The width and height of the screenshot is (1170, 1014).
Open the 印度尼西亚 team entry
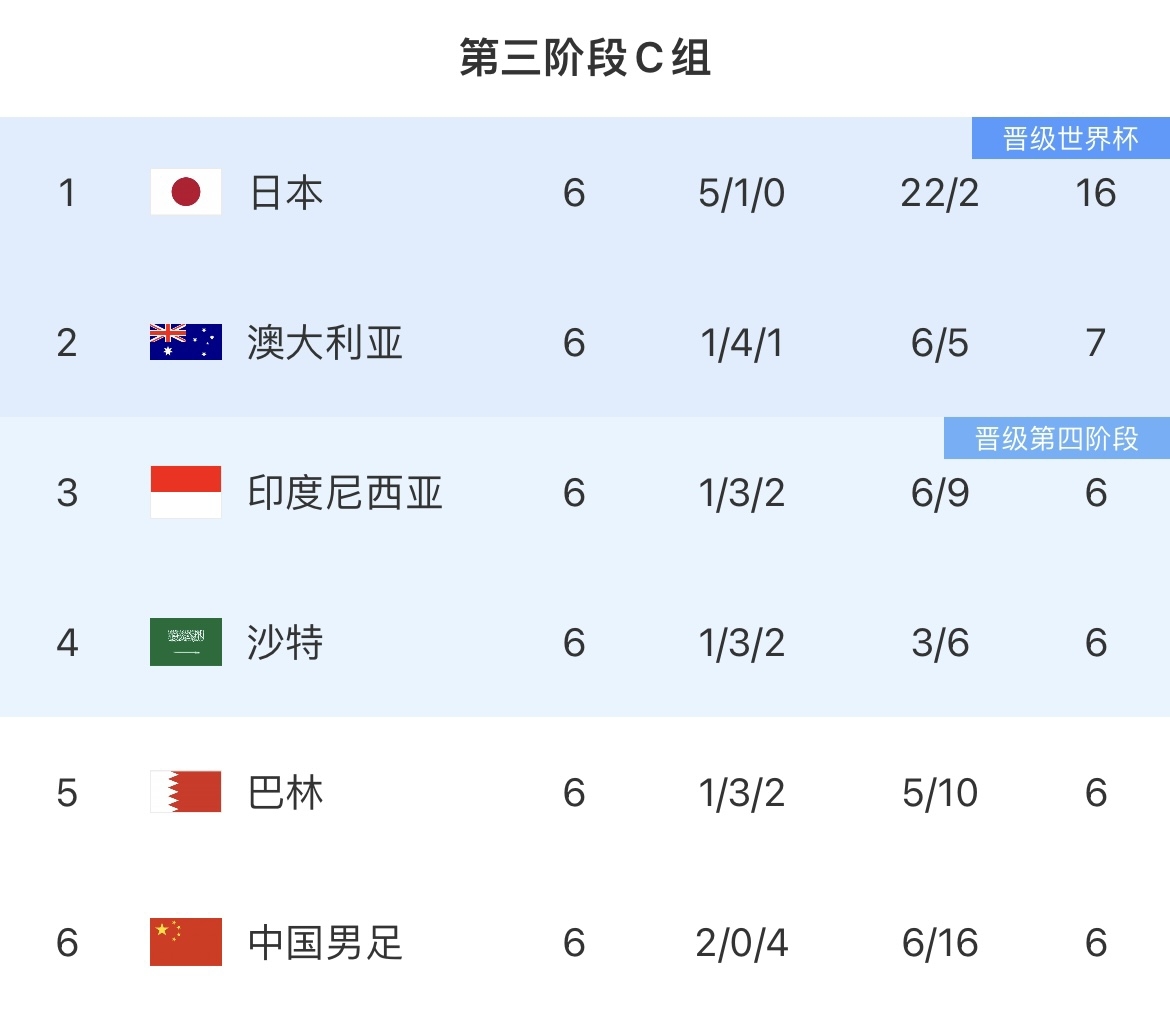click(x=345, y=492)
